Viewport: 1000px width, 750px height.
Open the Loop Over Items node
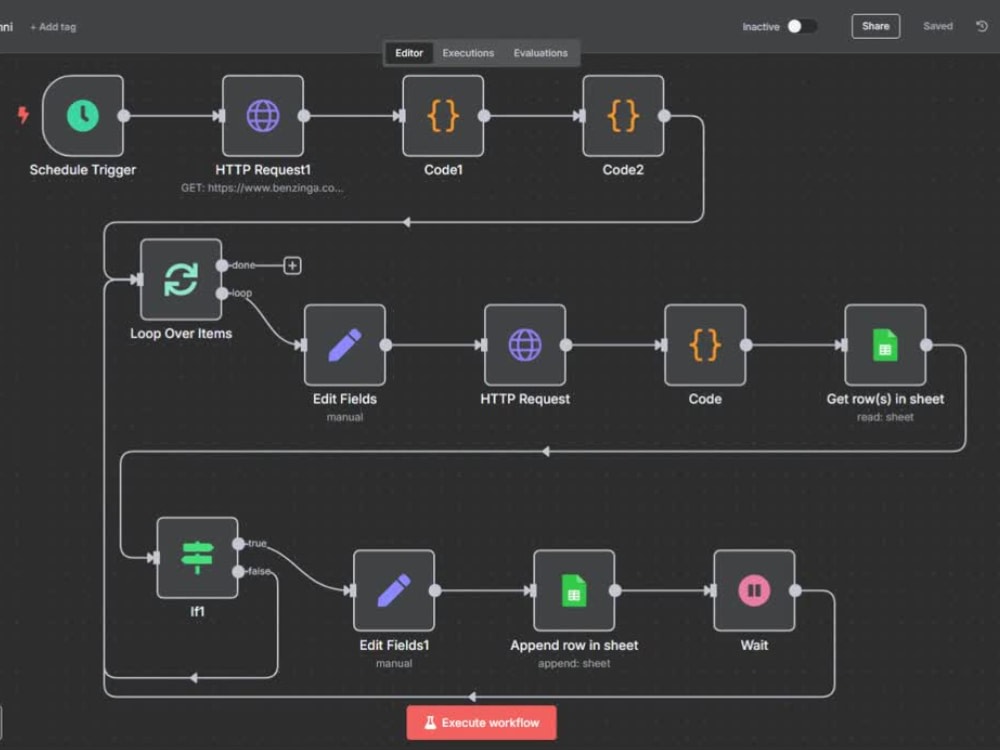[181, 279]
